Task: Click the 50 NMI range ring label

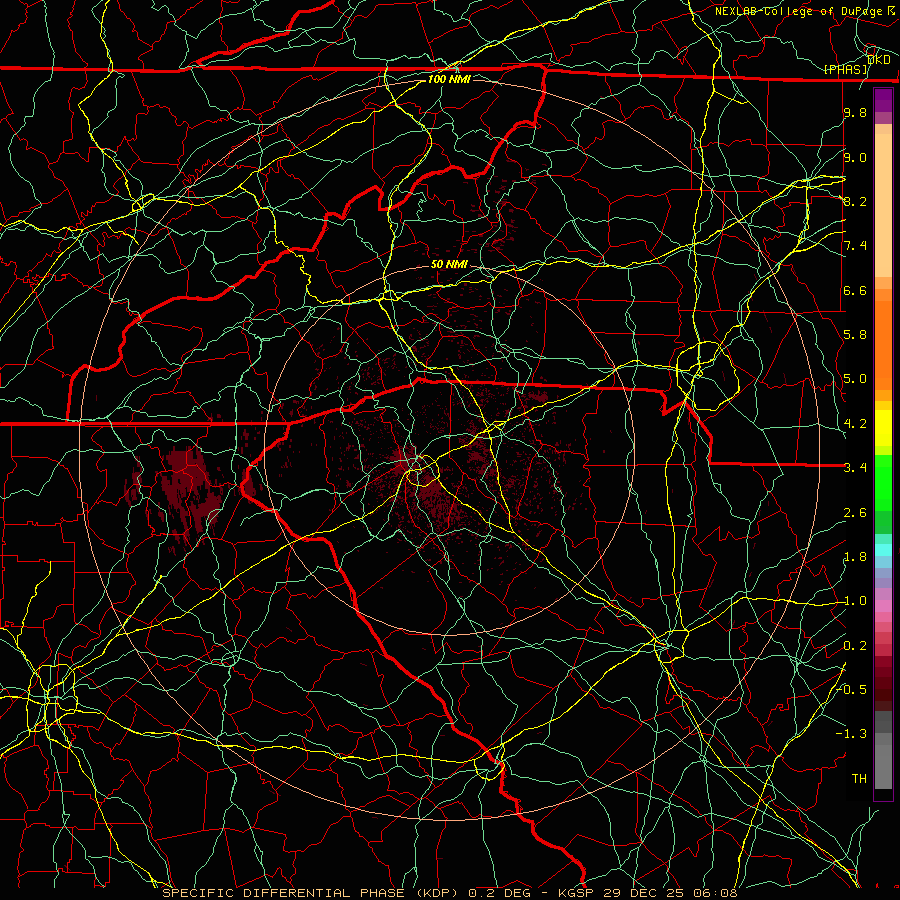Action: click(x=449, y=264)
